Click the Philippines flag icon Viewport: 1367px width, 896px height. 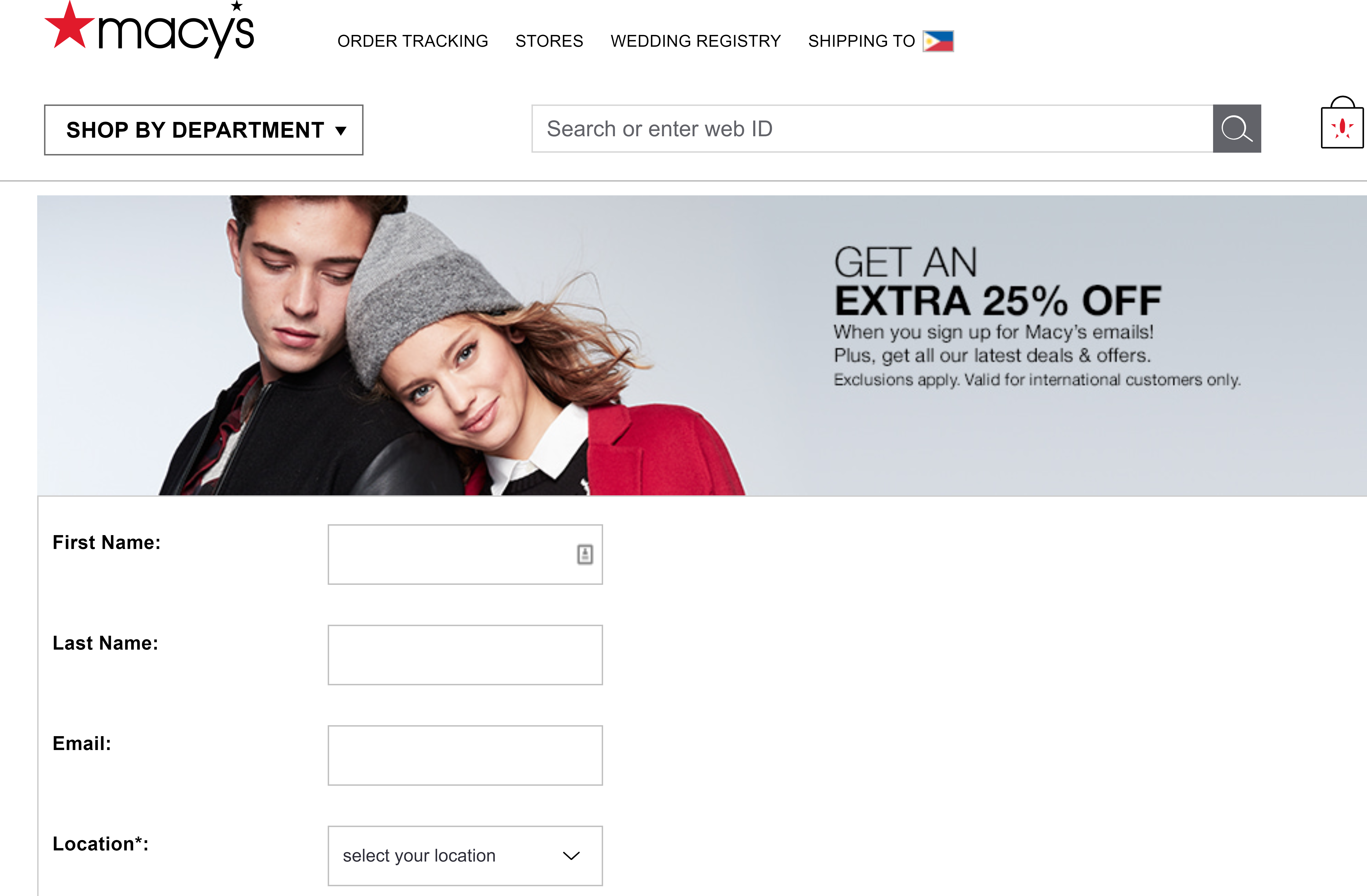[x=938, y=41]
